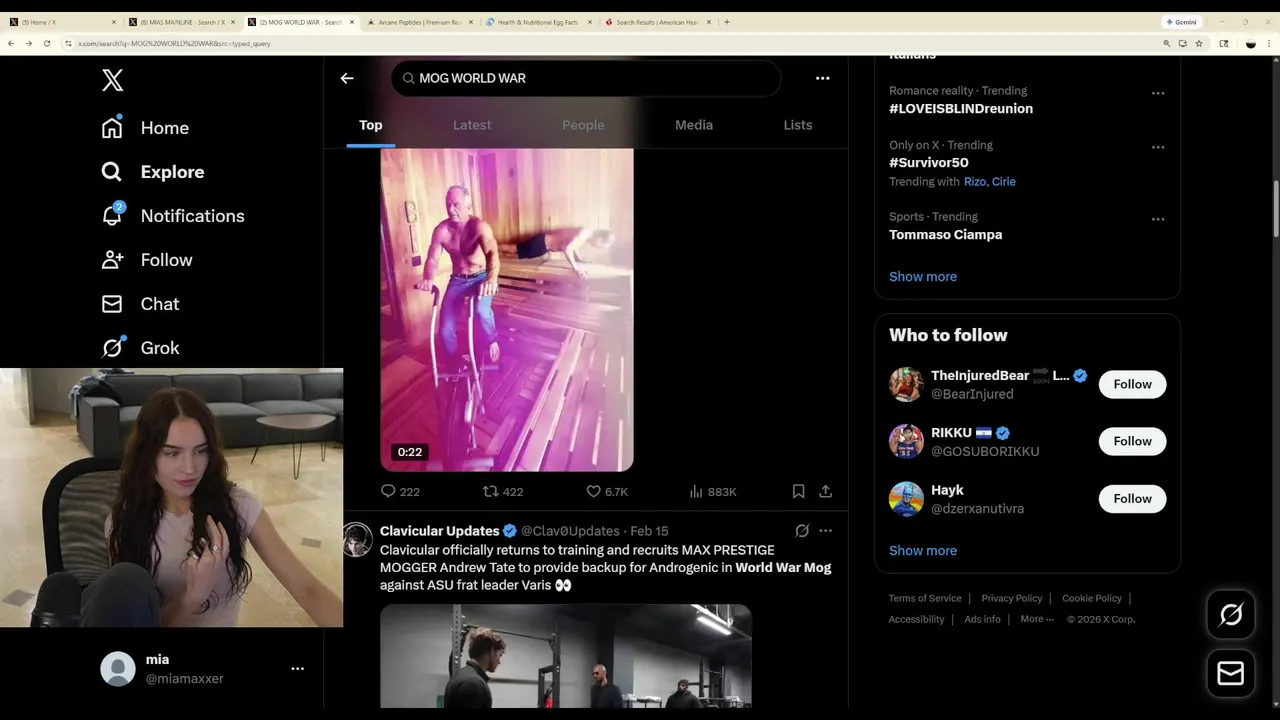Click Clavicular Updates avatar
Screen dimensions: 1280x720
pos(358,539)
